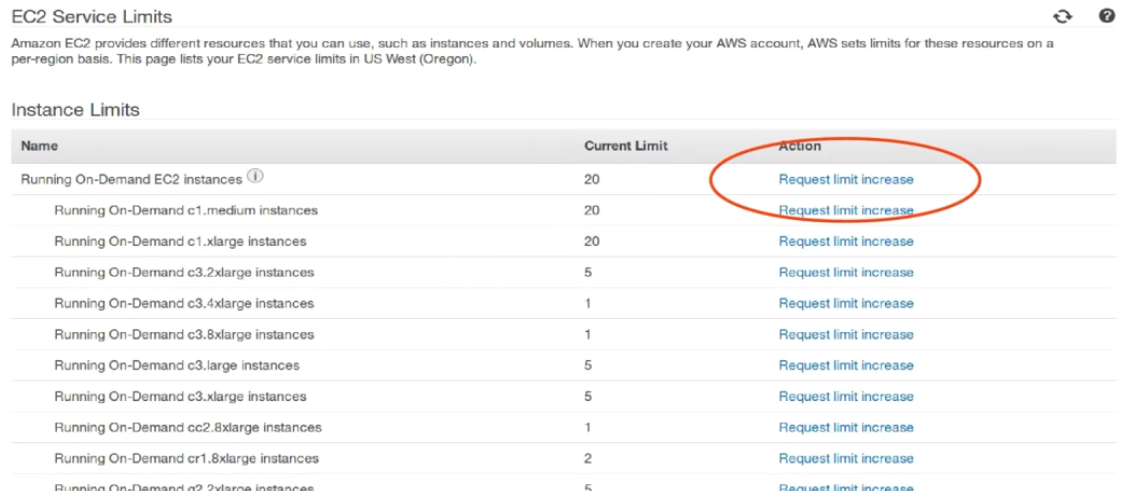Click limit value 20 in c1.medium row
1122x491 pixels.
(592, 210)
